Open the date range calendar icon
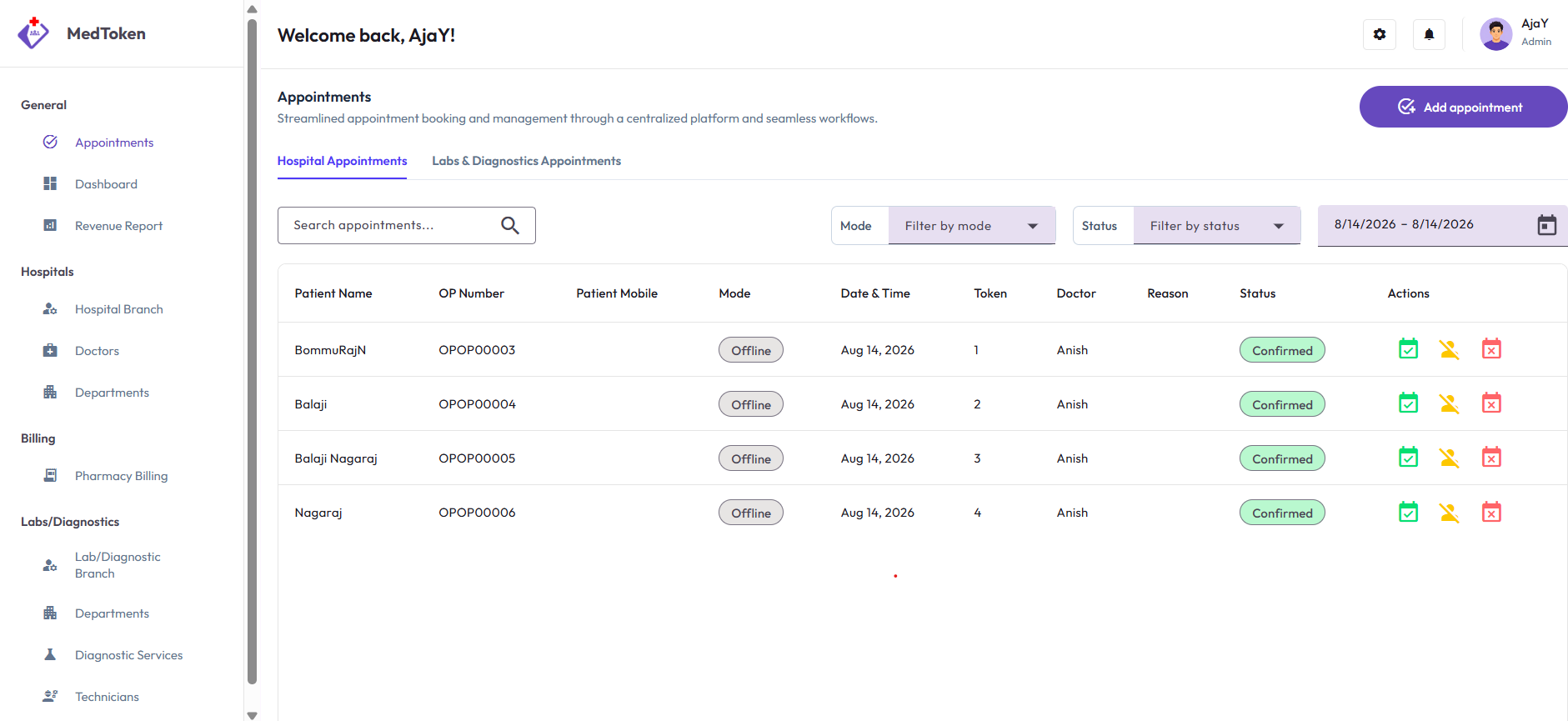Image resolution: width=1568 pixels, height=721 pixels. [x=1546, y=225]
